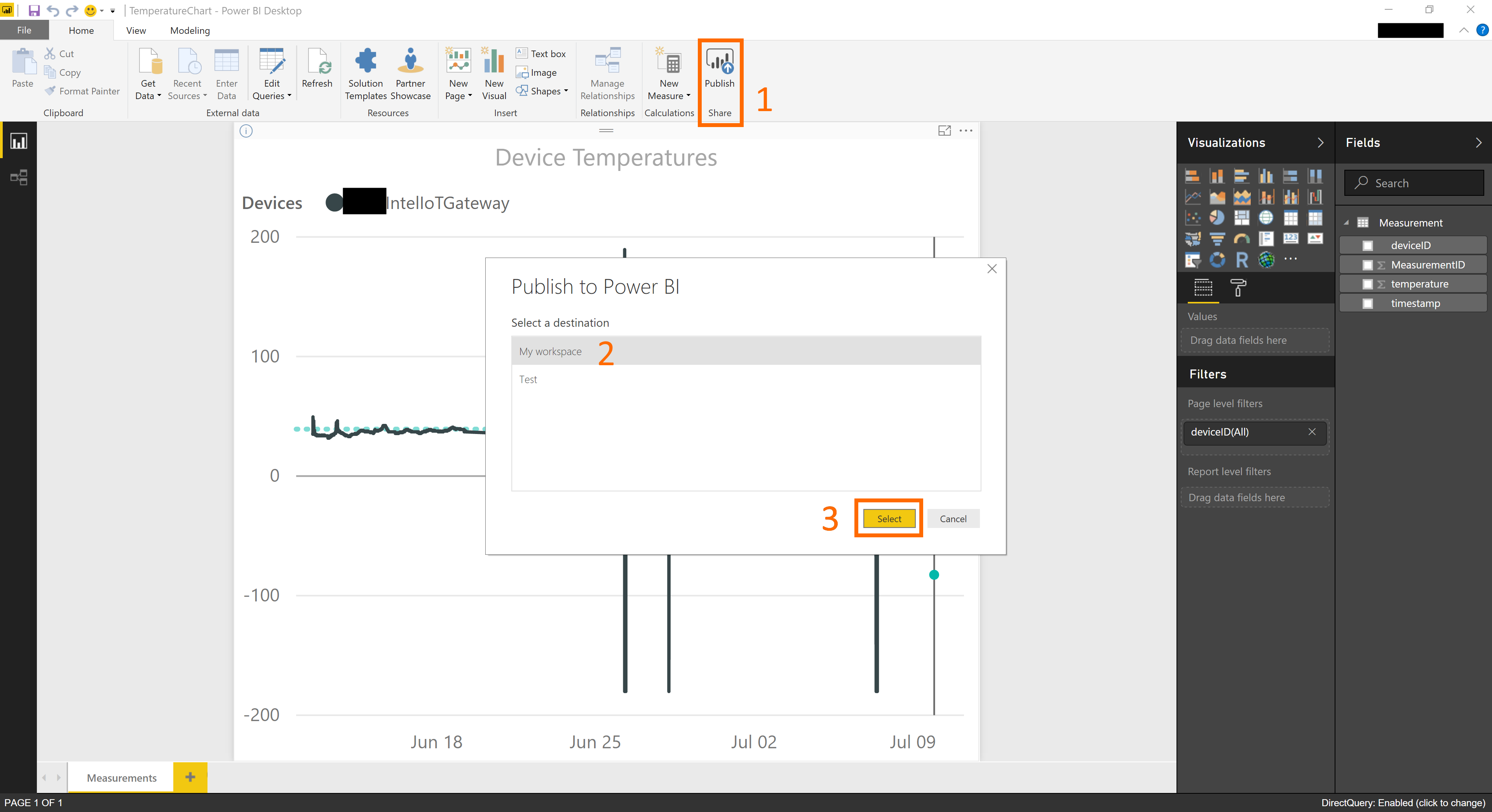Open more custom visuals ellipsis
The width and height of the screenshot is (1492, 812).
1290,259
